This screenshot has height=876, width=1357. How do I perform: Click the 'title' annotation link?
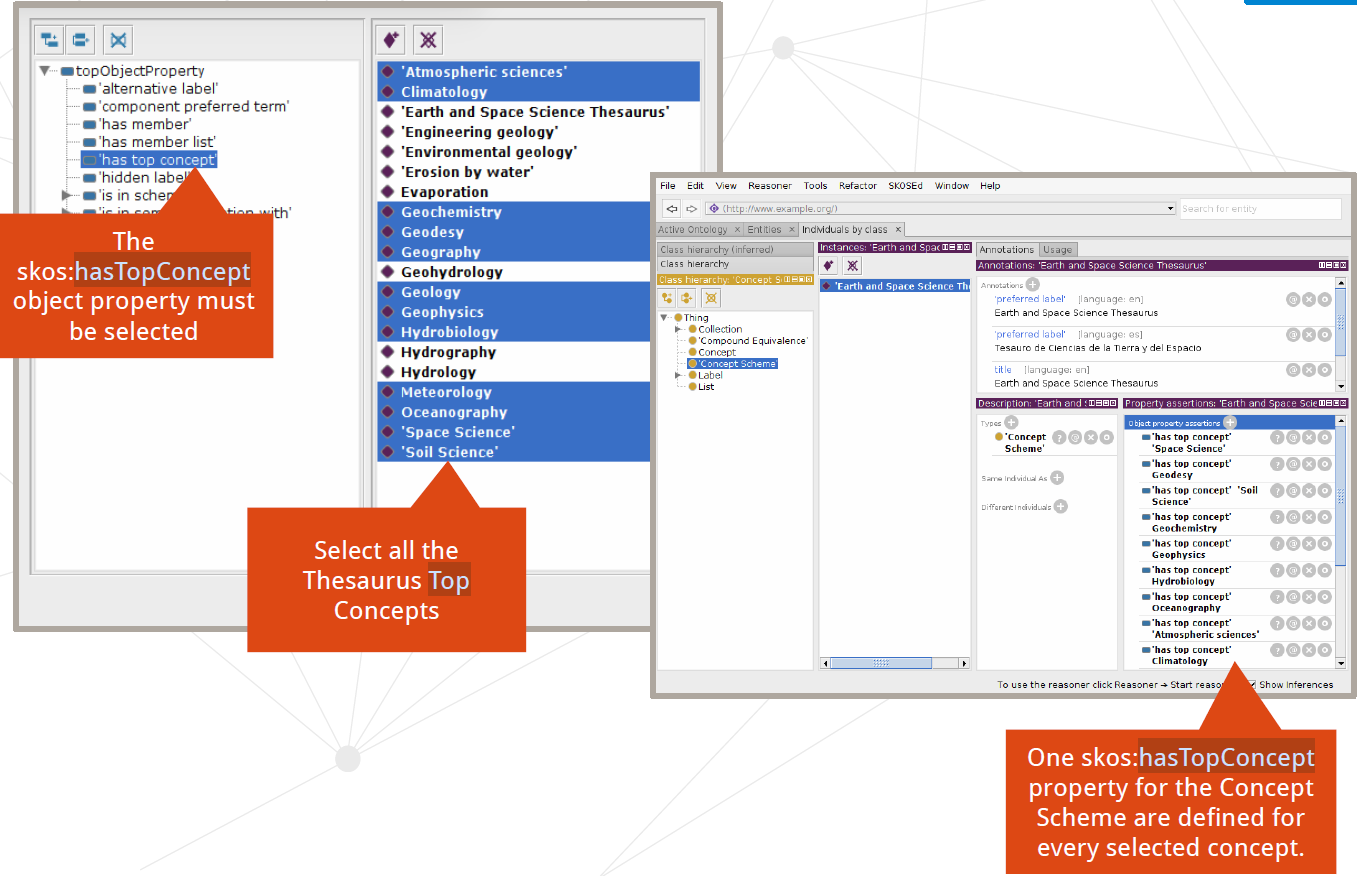pyautogui.click(x=1003, y=370)
